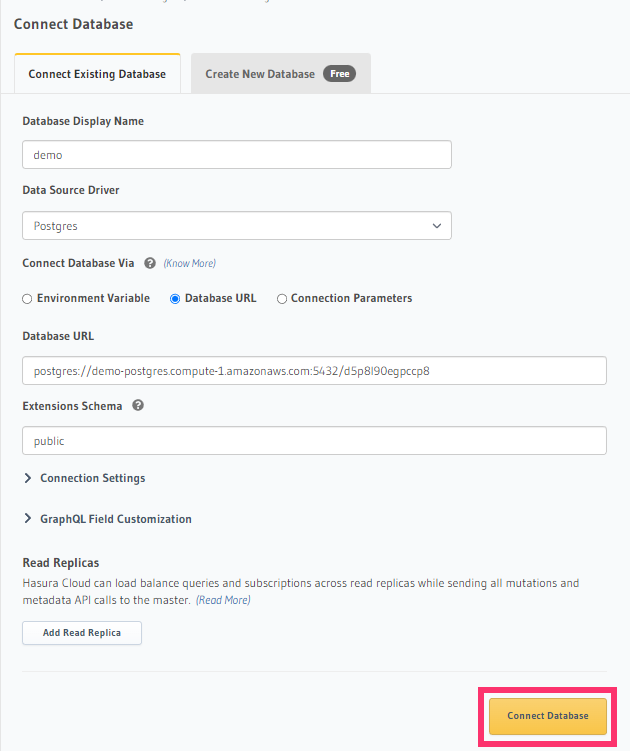This screenshot has height=751, width=630.
Task: Select the Database URL radio option
Action: tap(175, 298)
